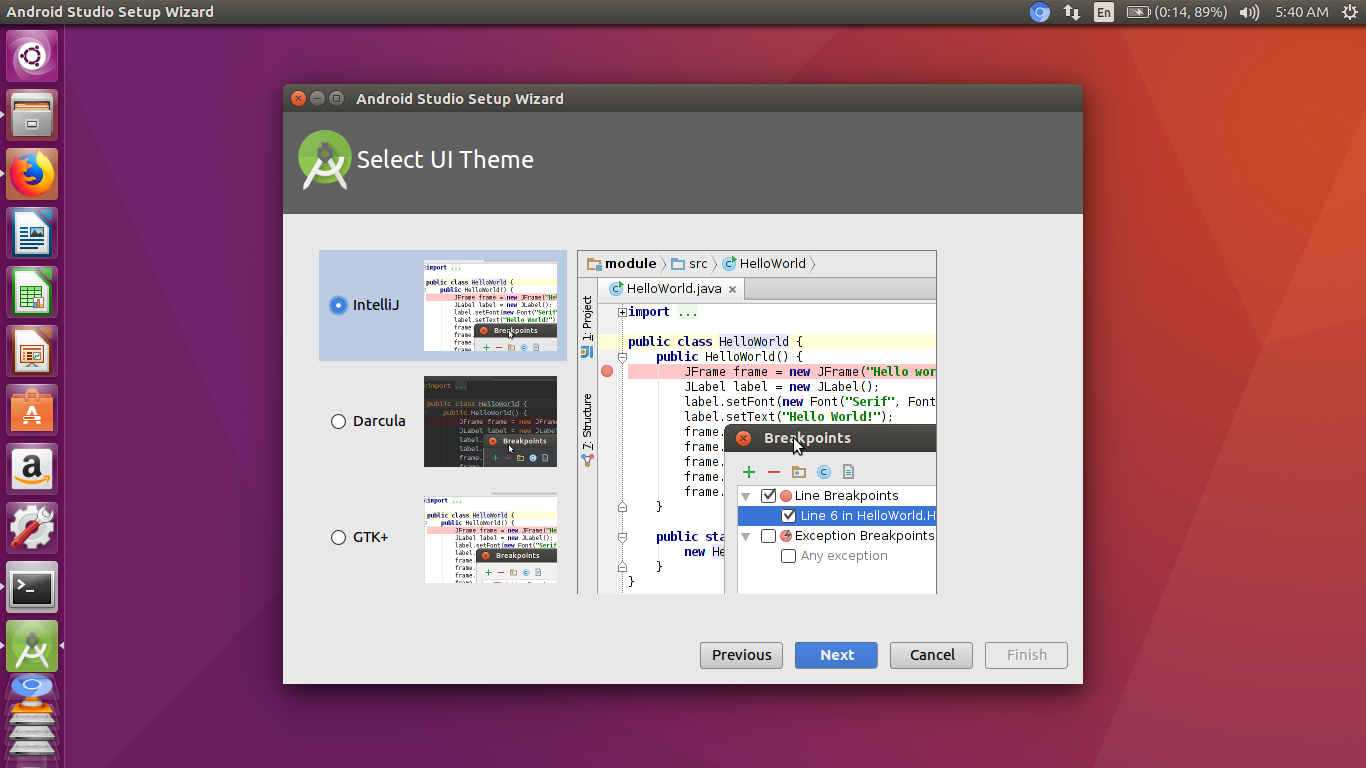Click the greyed-out Finish button
This screenshot has height=768, width=1366.
[x=1026, y=655]
